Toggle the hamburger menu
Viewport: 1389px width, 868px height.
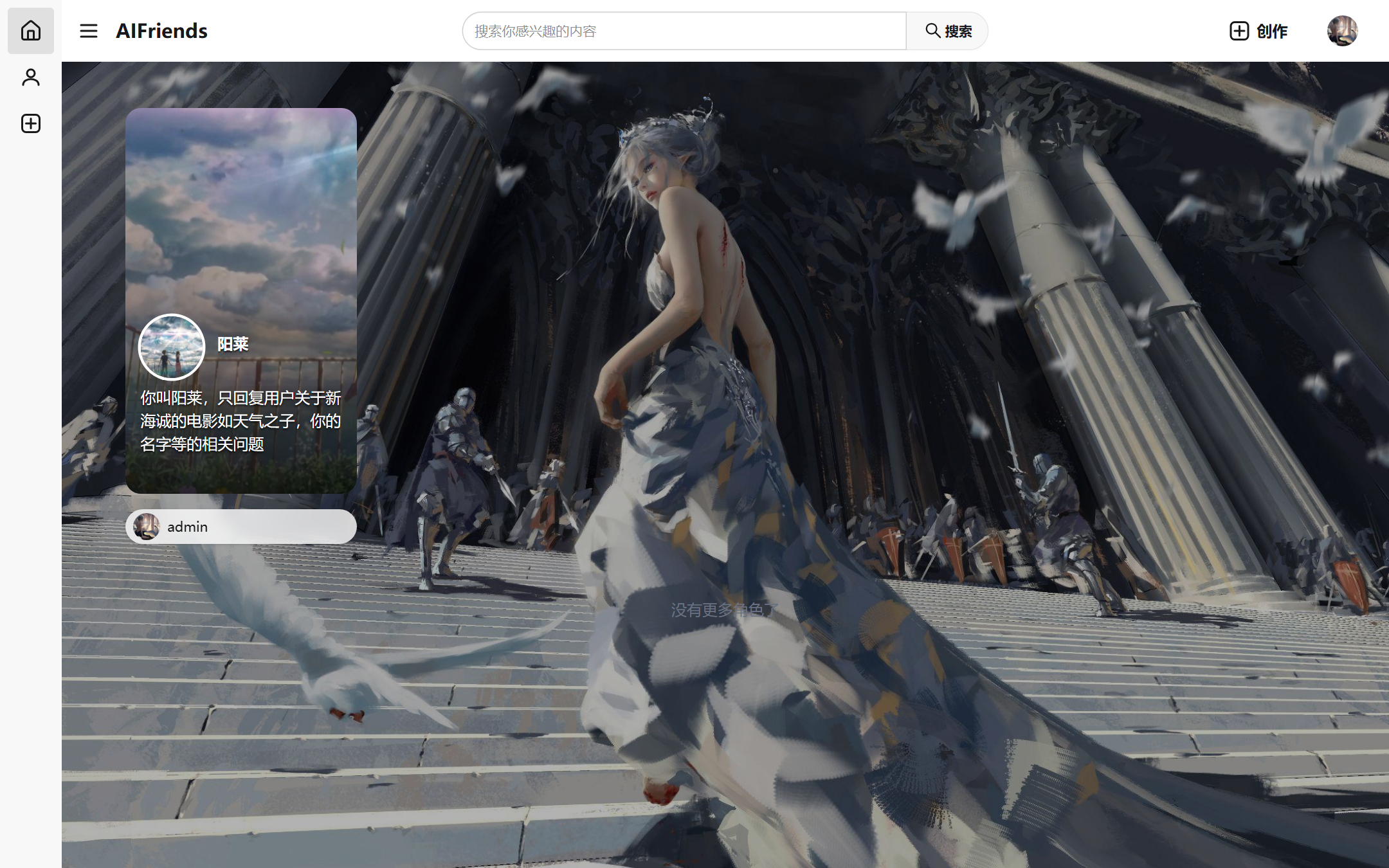click(x=89, y=31)
